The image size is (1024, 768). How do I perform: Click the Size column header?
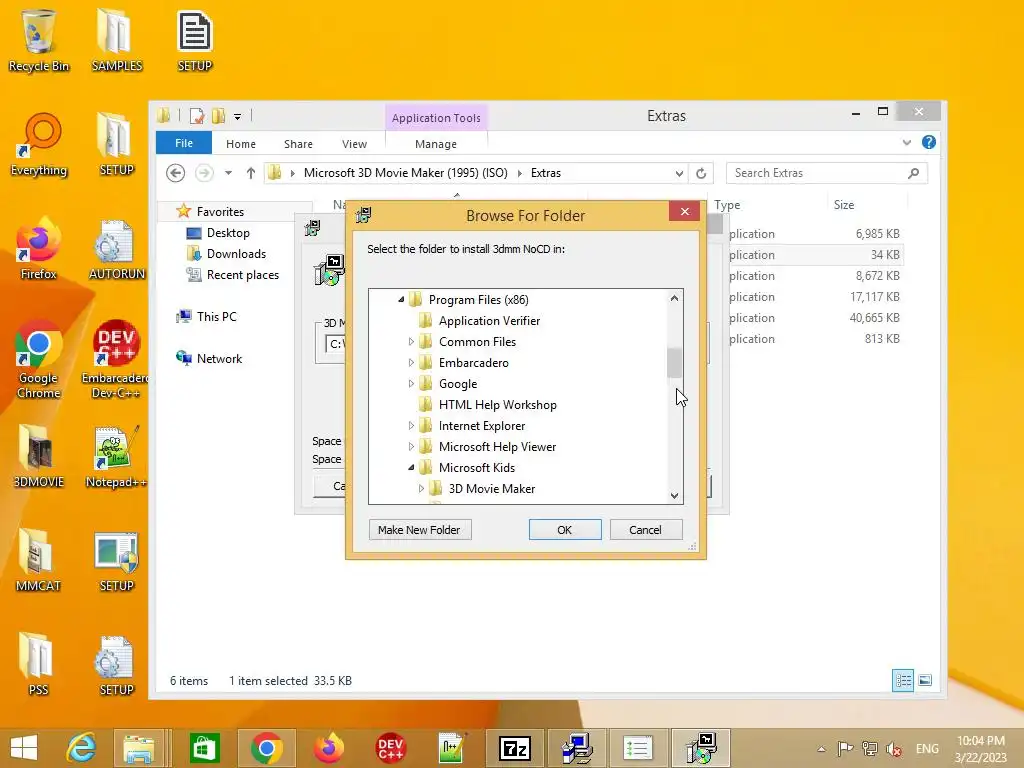(x=844, y=205)
